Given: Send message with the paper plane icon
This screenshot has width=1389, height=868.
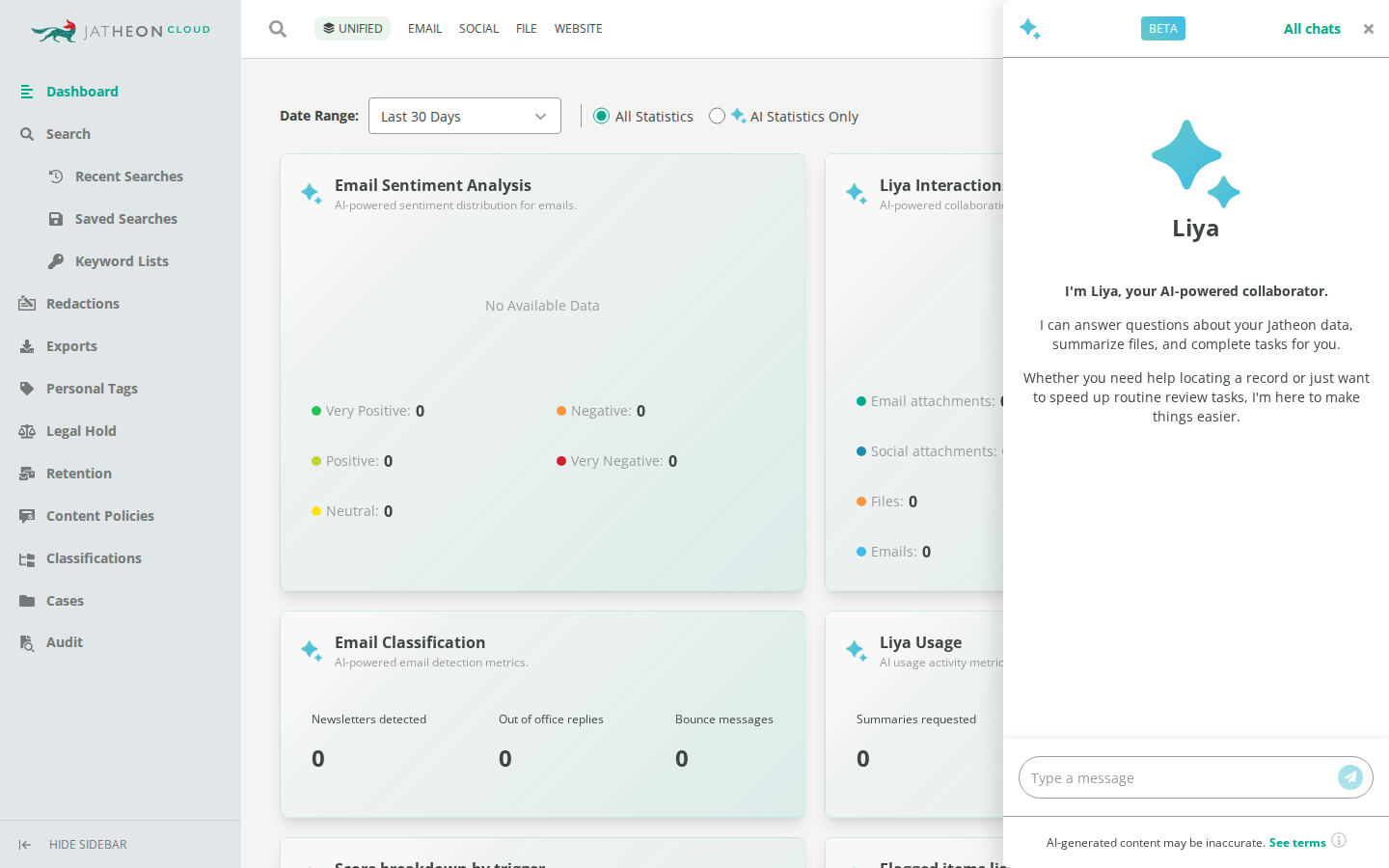Looking at the screenshot, I should tap(1350, 777).
